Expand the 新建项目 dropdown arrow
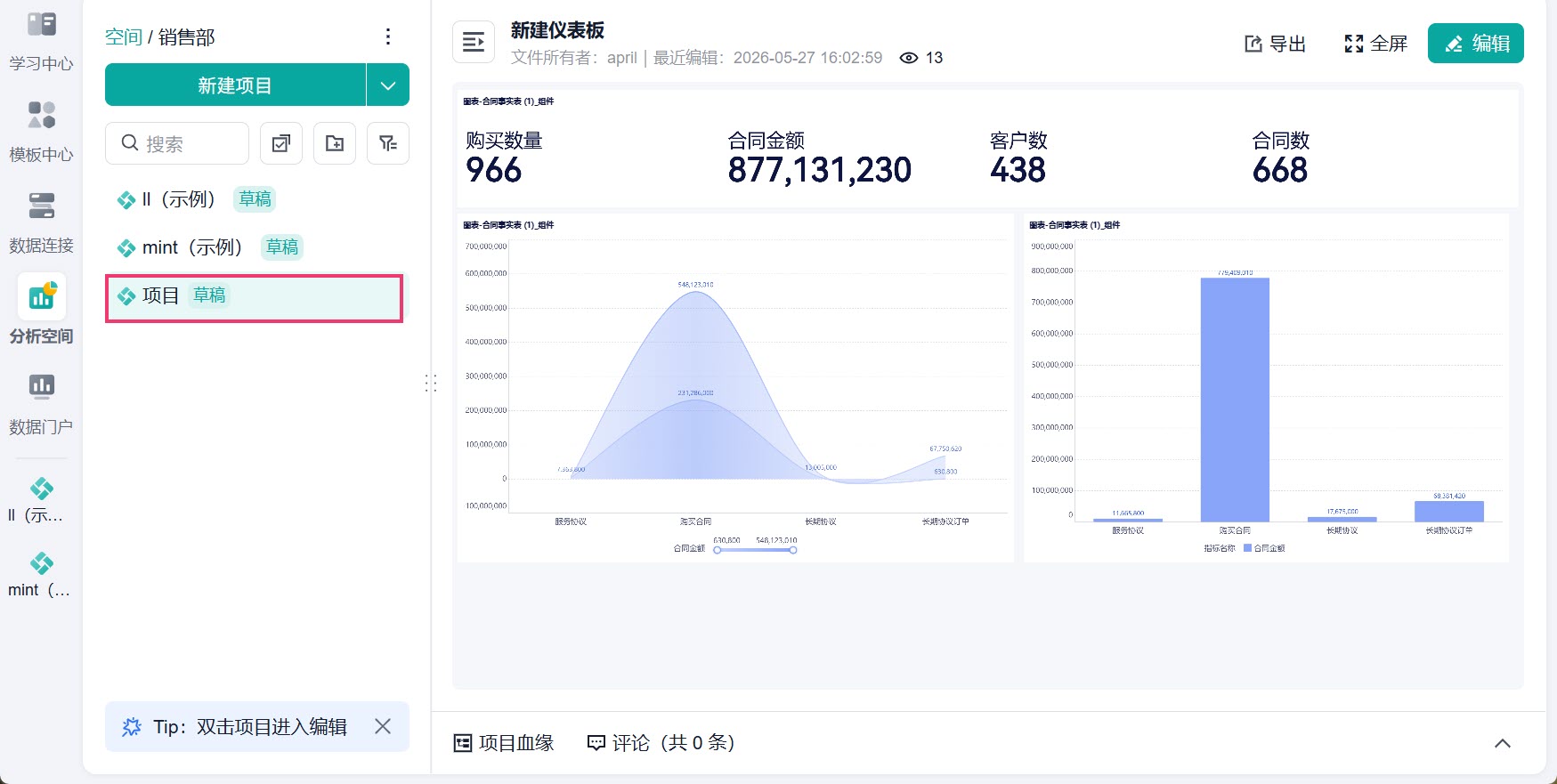Screen dimensions: 1557x784 388,85
